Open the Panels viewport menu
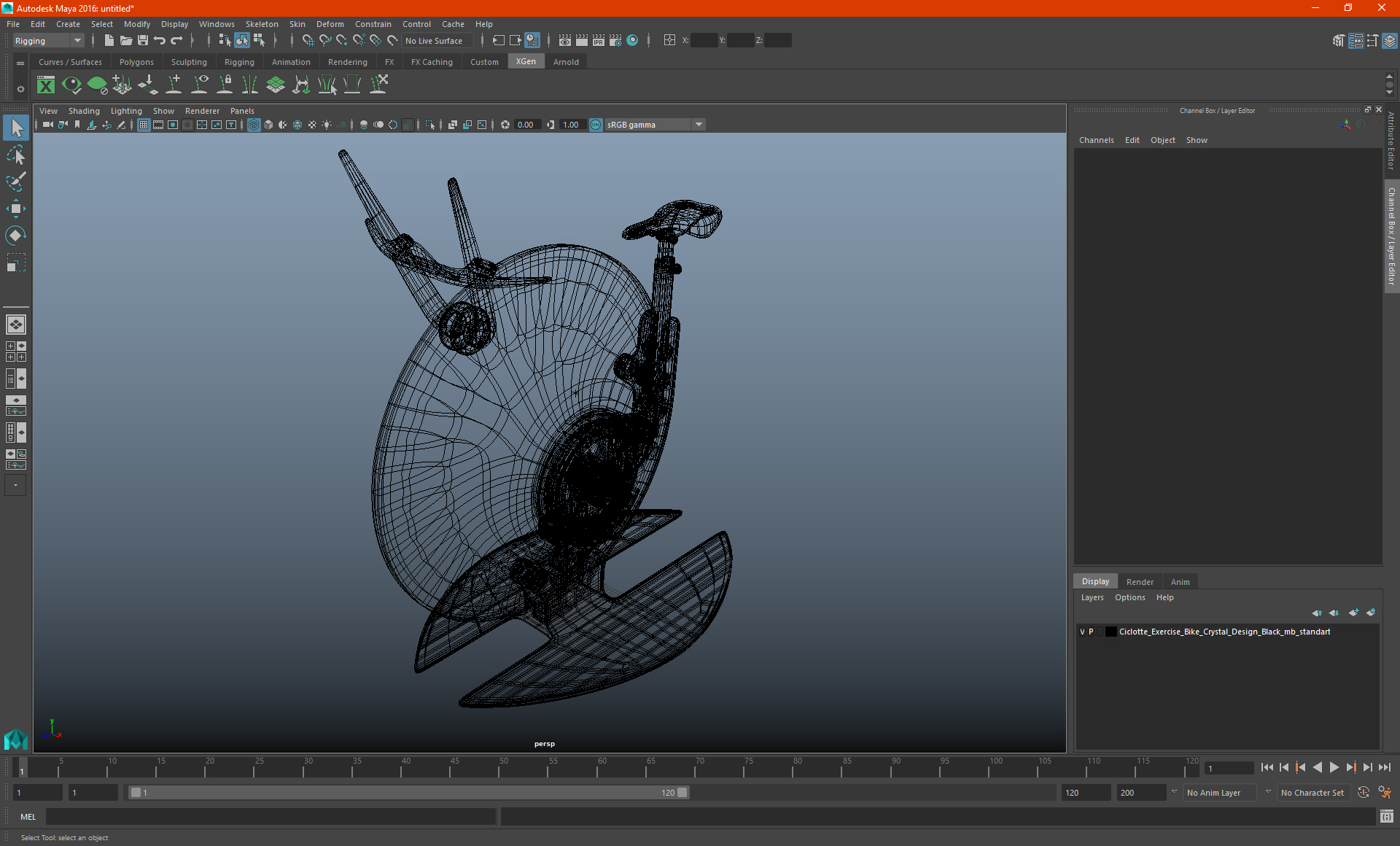This screenshot has height=846, width=1400. (x=242, y=111)
